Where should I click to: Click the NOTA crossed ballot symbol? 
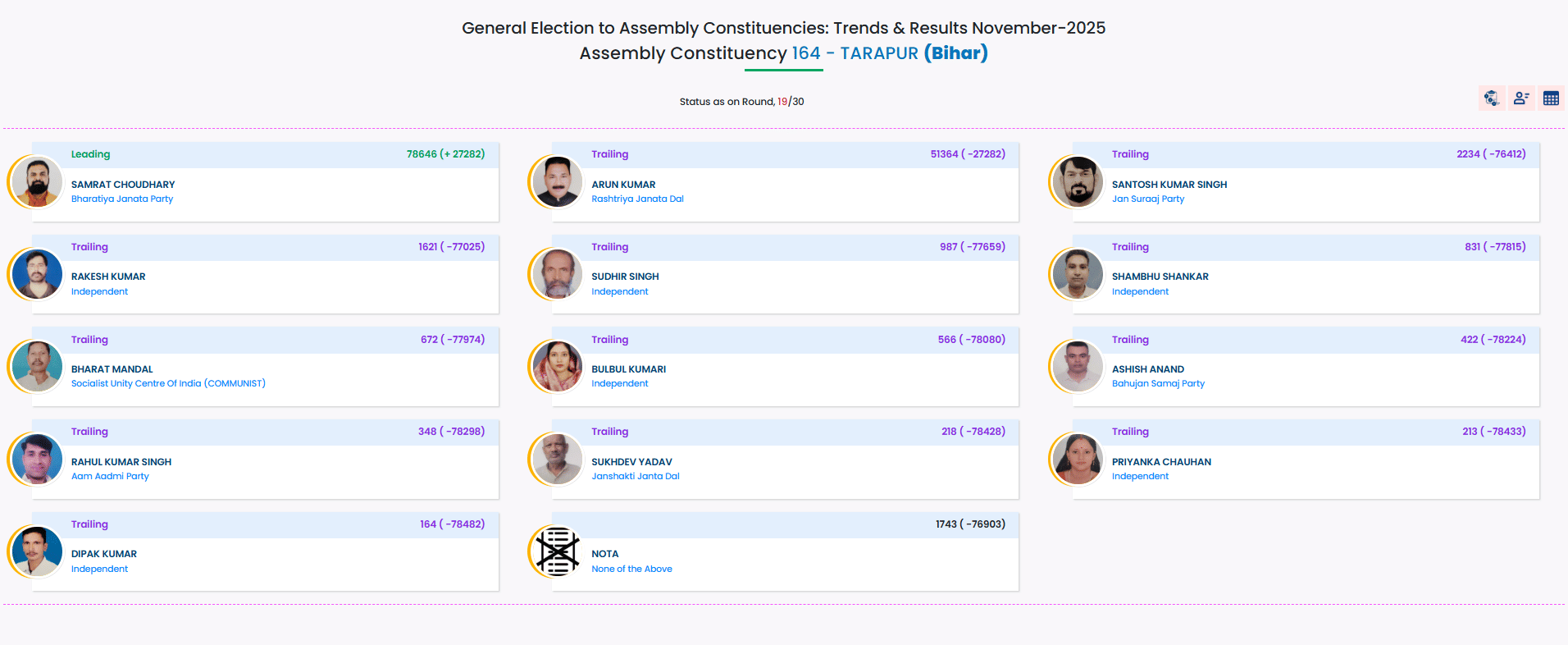tap(558, 551)
